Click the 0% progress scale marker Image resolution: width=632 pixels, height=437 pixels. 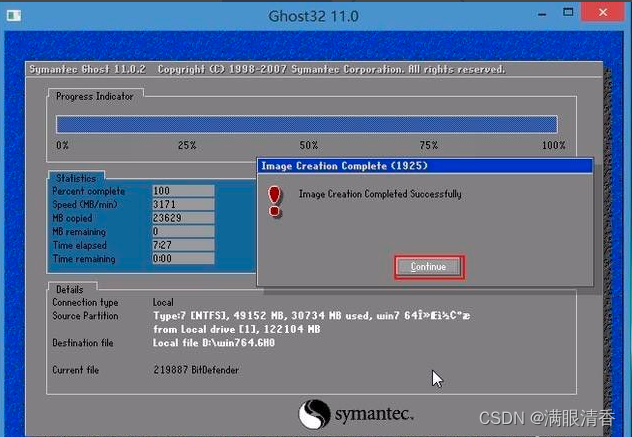pos(62,145)
